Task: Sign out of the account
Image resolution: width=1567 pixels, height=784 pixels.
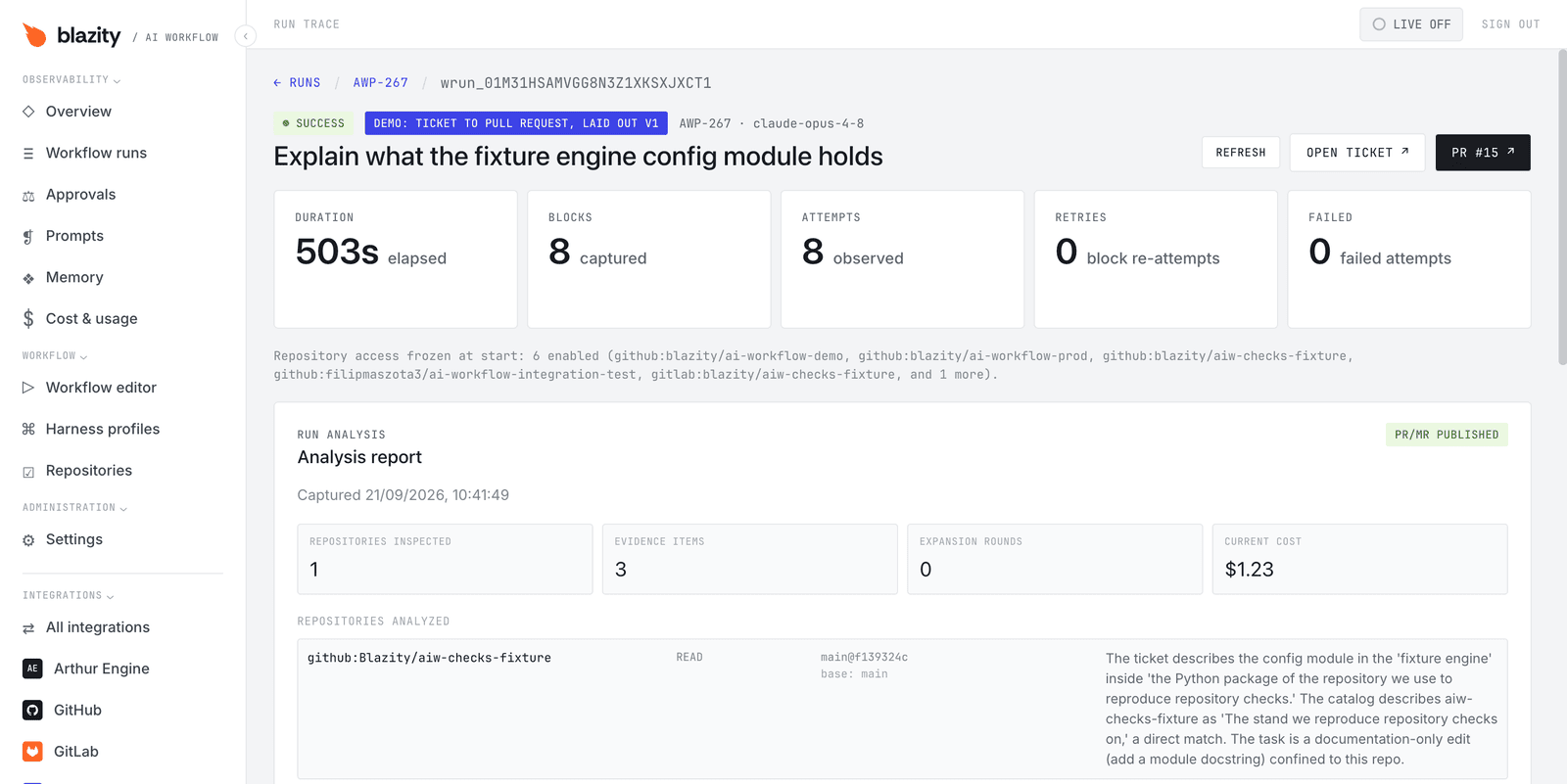Action: 1510,24
